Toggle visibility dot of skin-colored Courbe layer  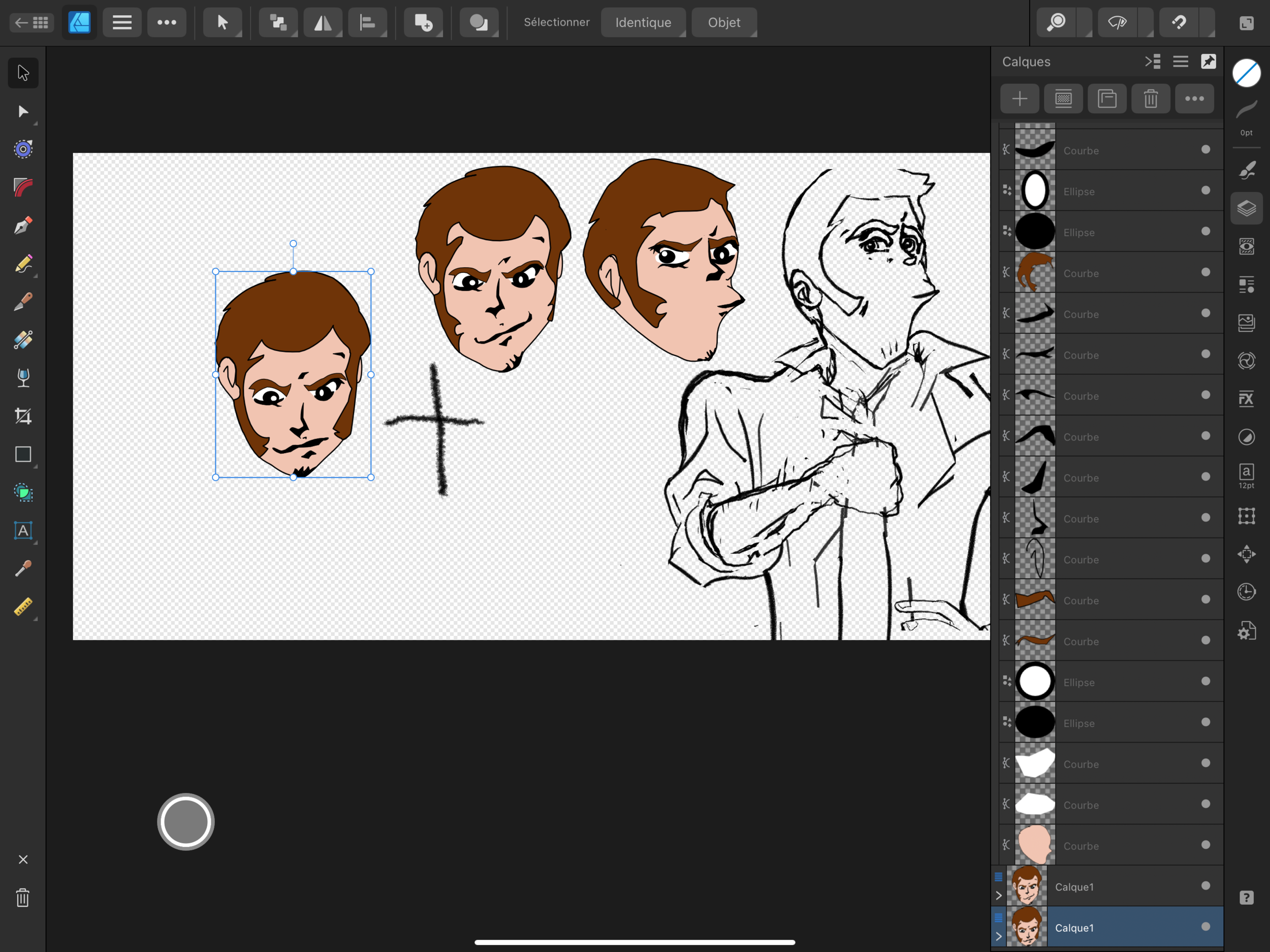pos(1205,845)
